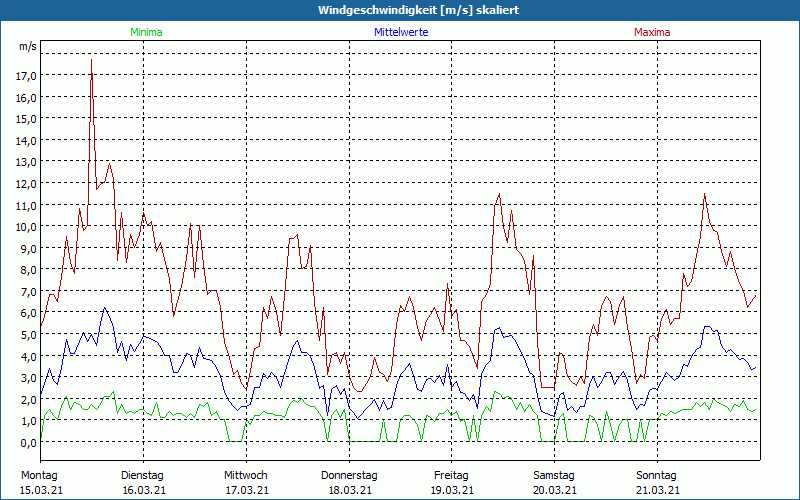The image size is (800, 500).
Task: Click the 9,0 y-axis value
Action: [29, 248]
